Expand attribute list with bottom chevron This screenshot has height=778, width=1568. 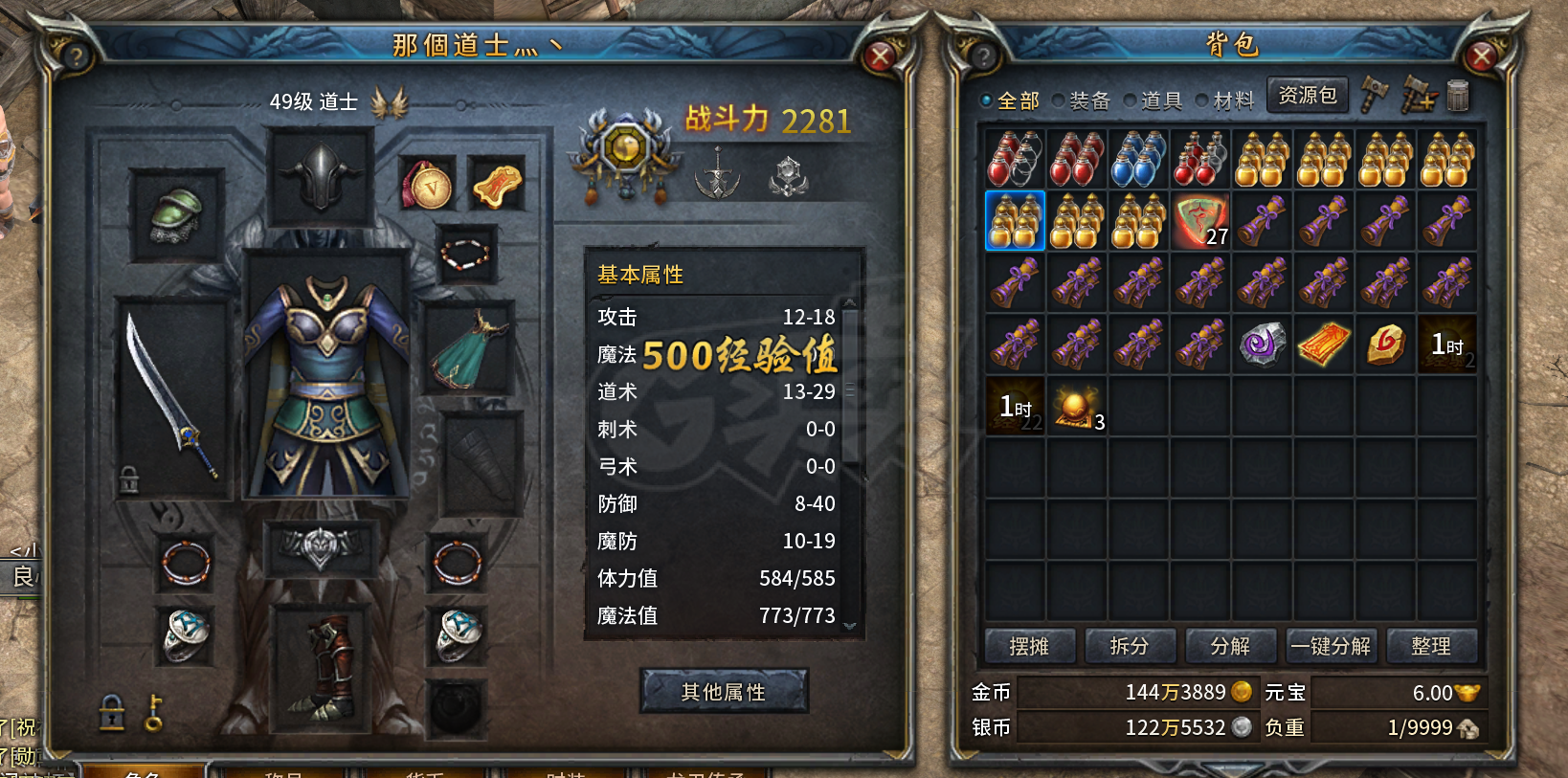tap(849, 626)
